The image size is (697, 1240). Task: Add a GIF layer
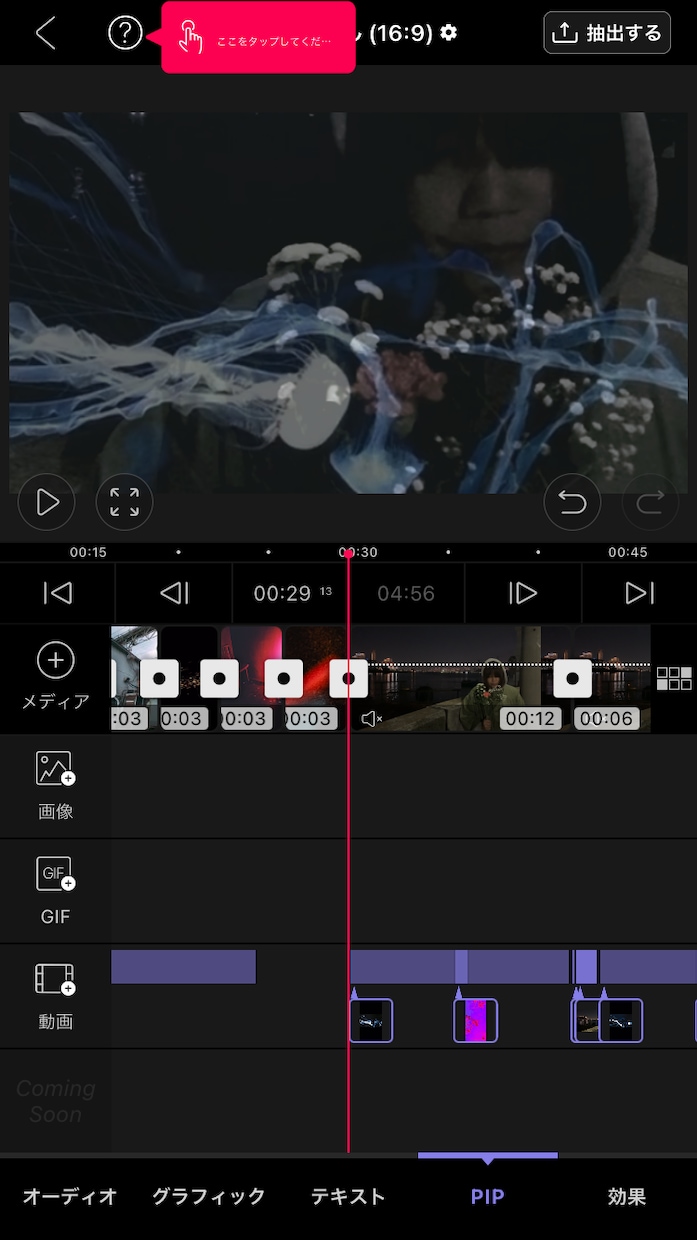click(55, 891)
